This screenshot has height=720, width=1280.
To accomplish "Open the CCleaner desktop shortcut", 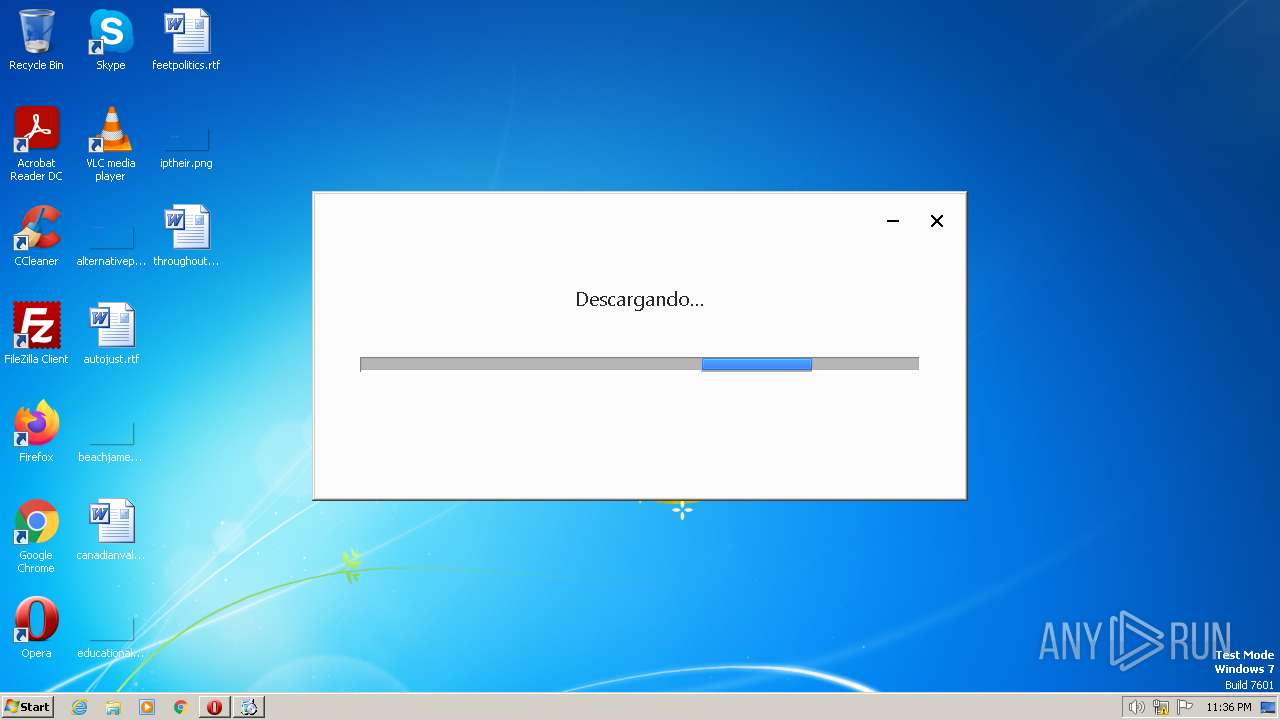I will [36, 236].
